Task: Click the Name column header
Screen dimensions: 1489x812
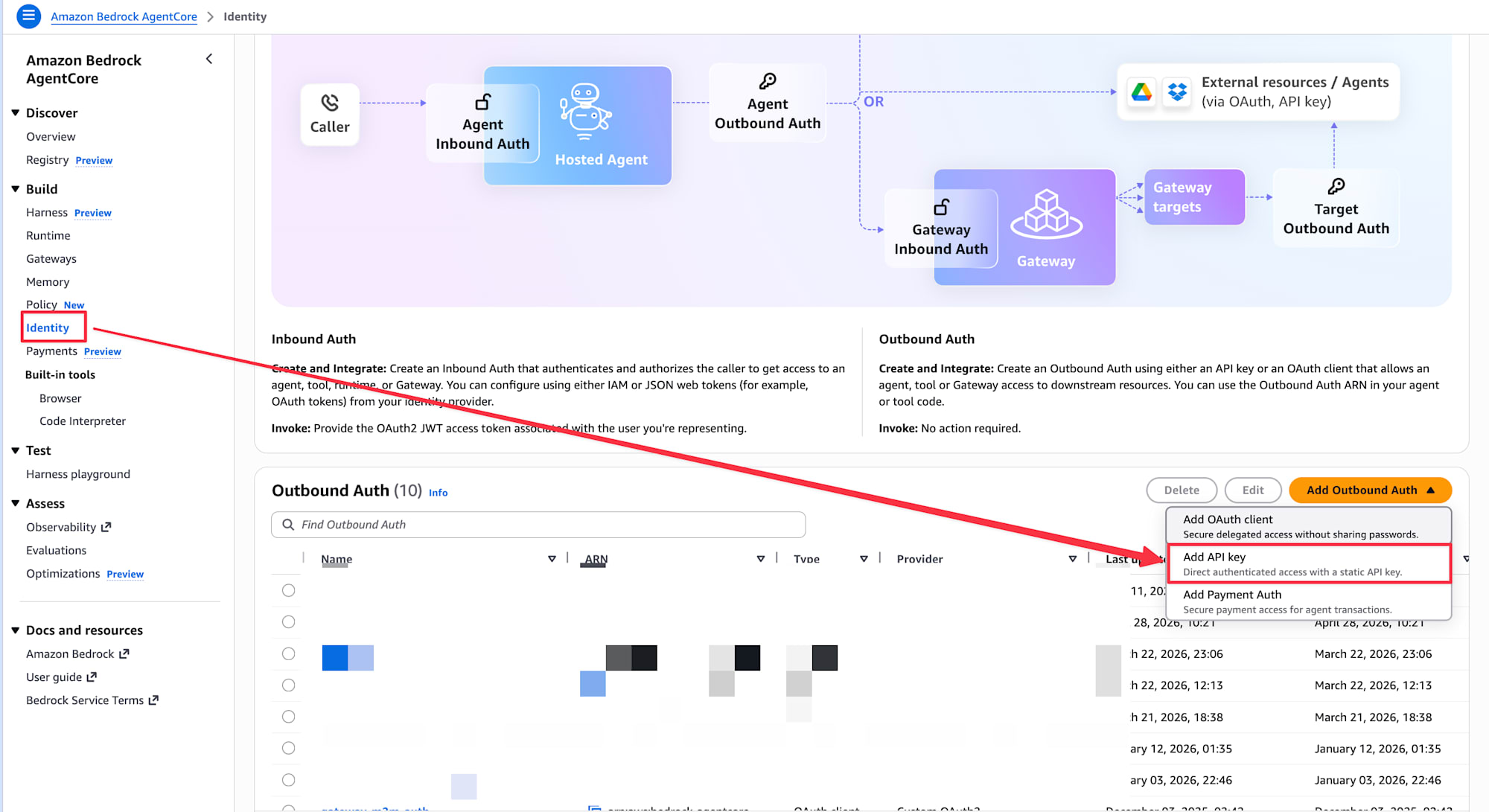Action: click(x=337, y=559)
